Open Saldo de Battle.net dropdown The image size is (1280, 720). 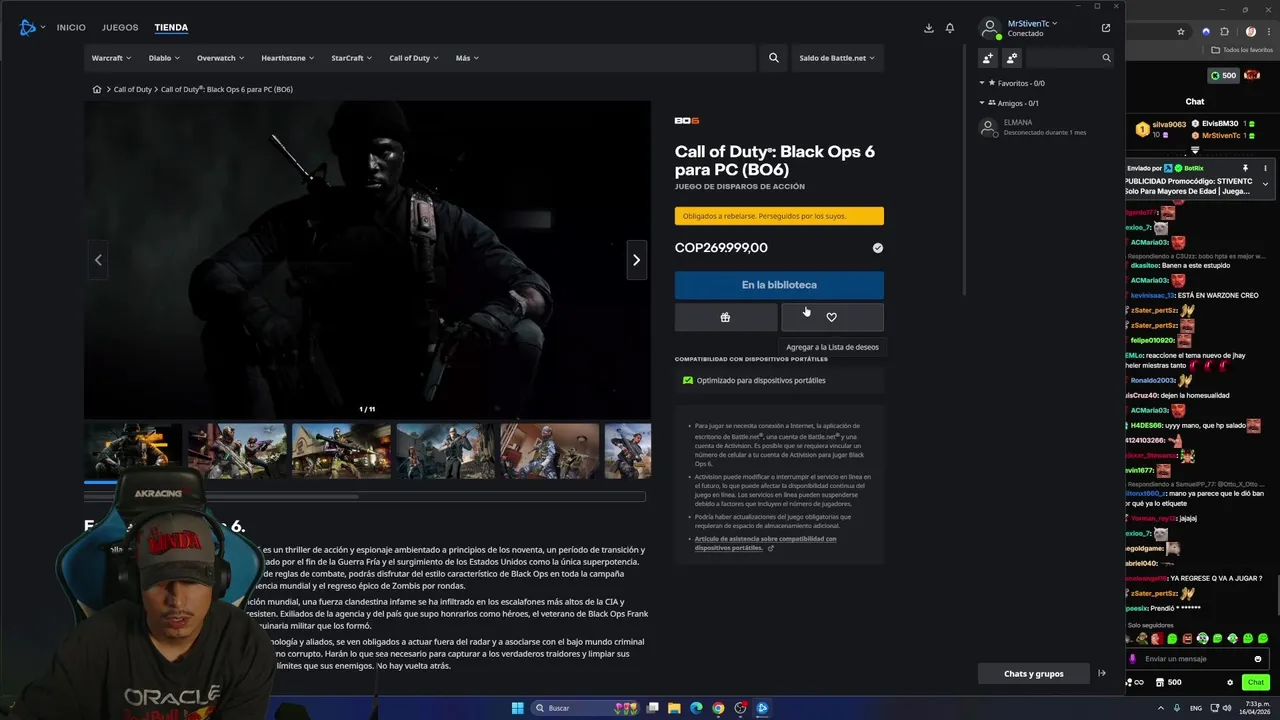[x=837, y=58]
